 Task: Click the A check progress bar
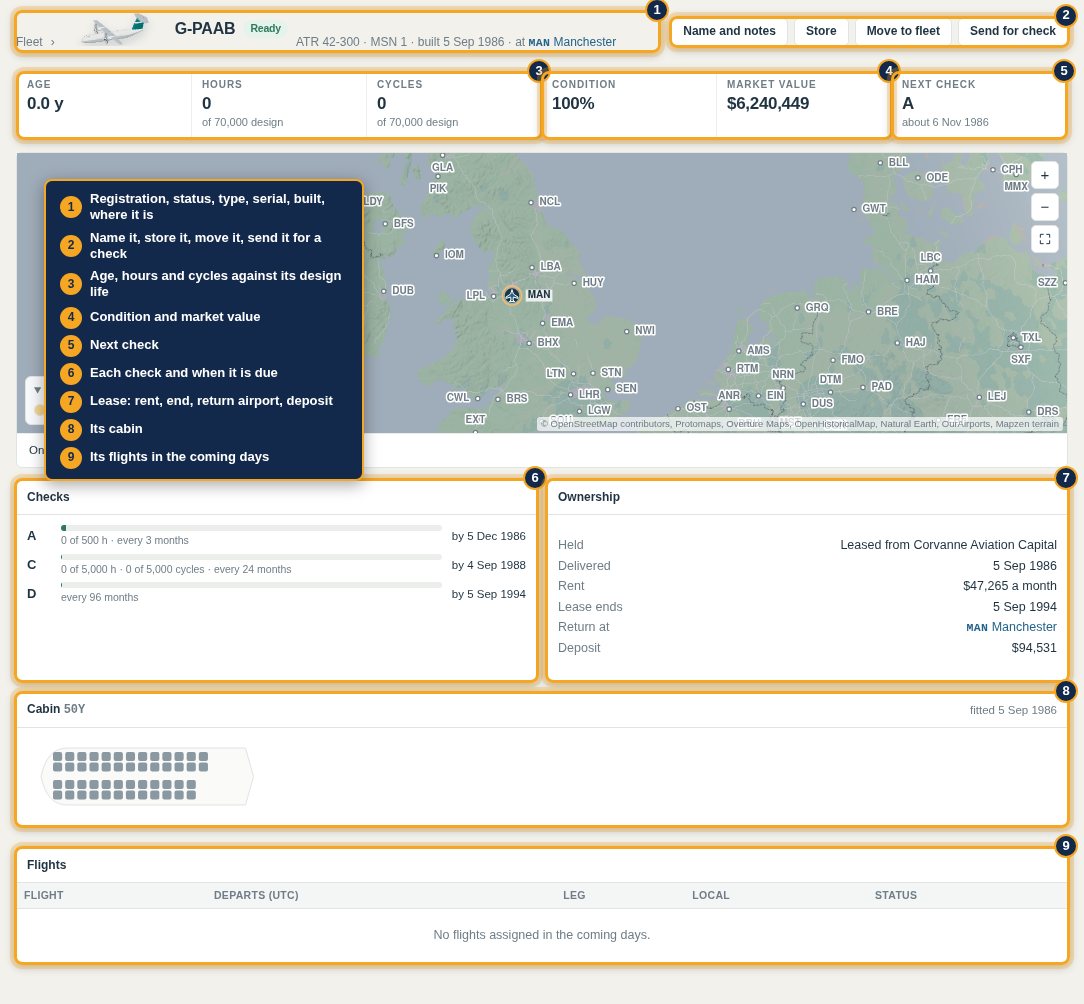[x=251, y=528]
